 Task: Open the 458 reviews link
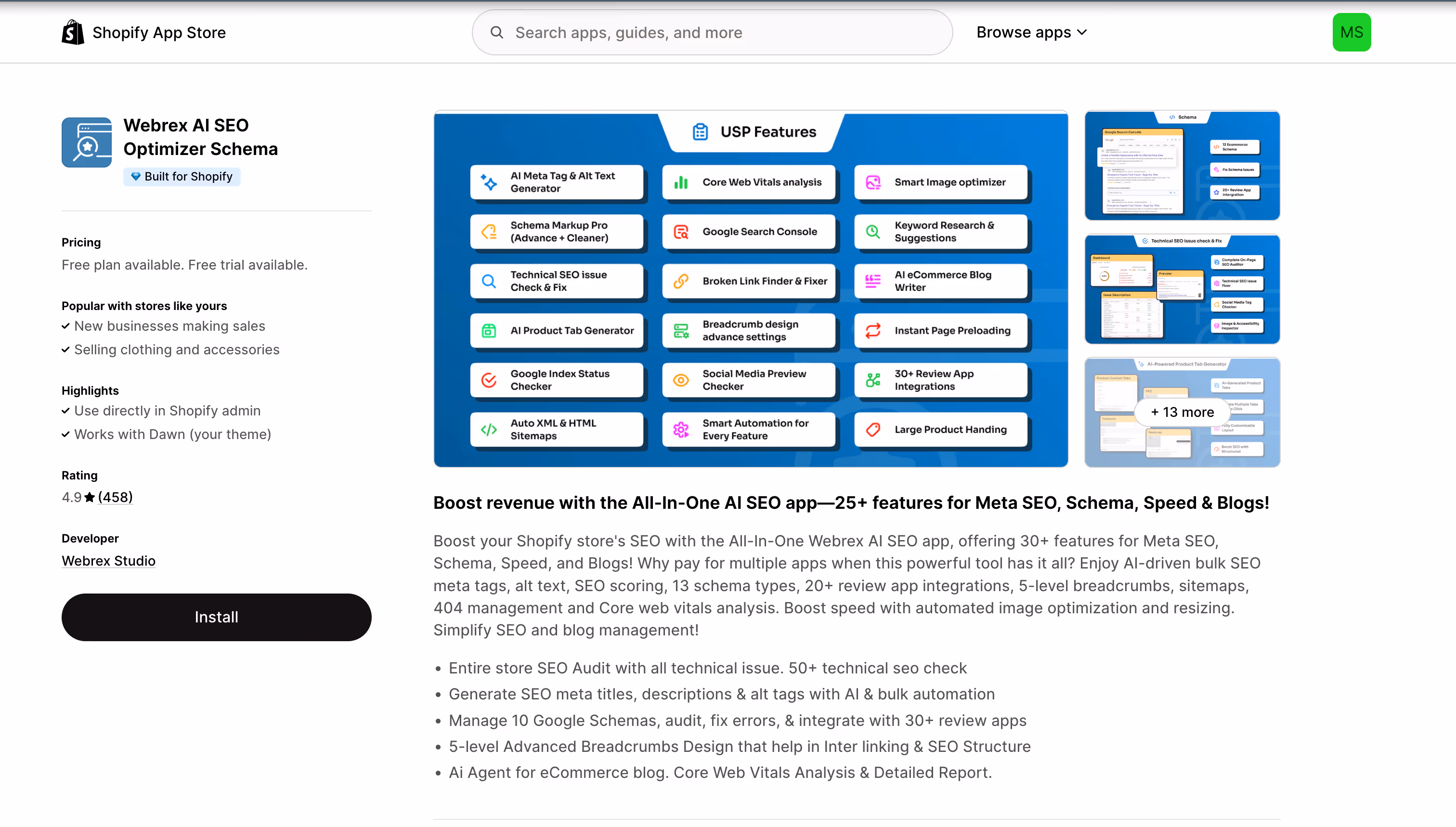point(116,497)
